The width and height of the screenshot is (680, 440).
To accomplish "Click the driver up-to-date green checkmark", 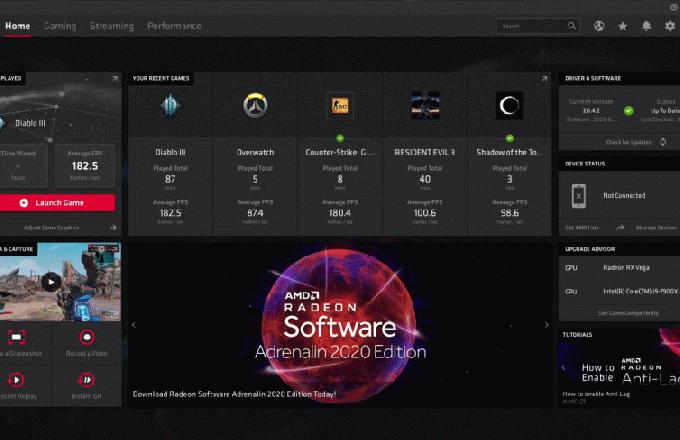I will click(x=628, y=111).
